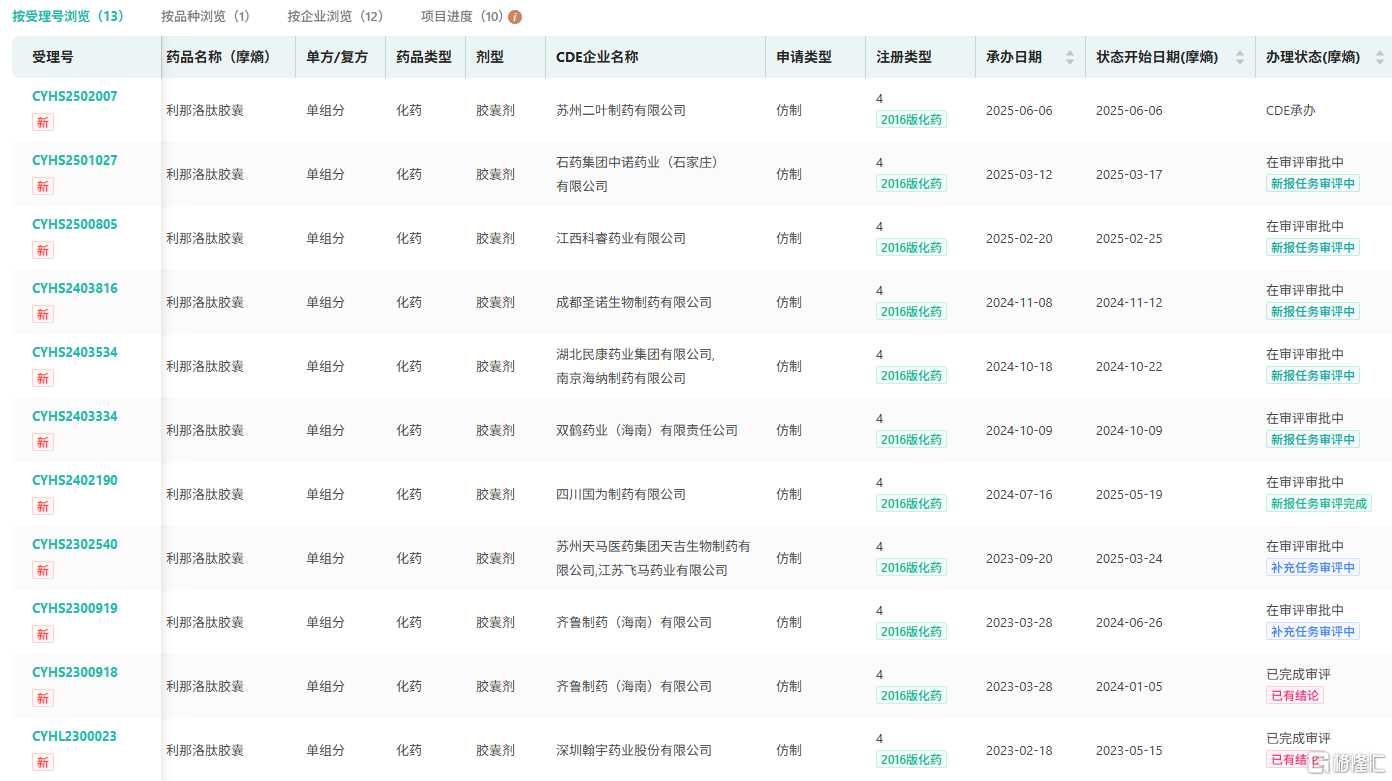Click the 申请类型 column header

pyautogui.click(x=804, y=58)
